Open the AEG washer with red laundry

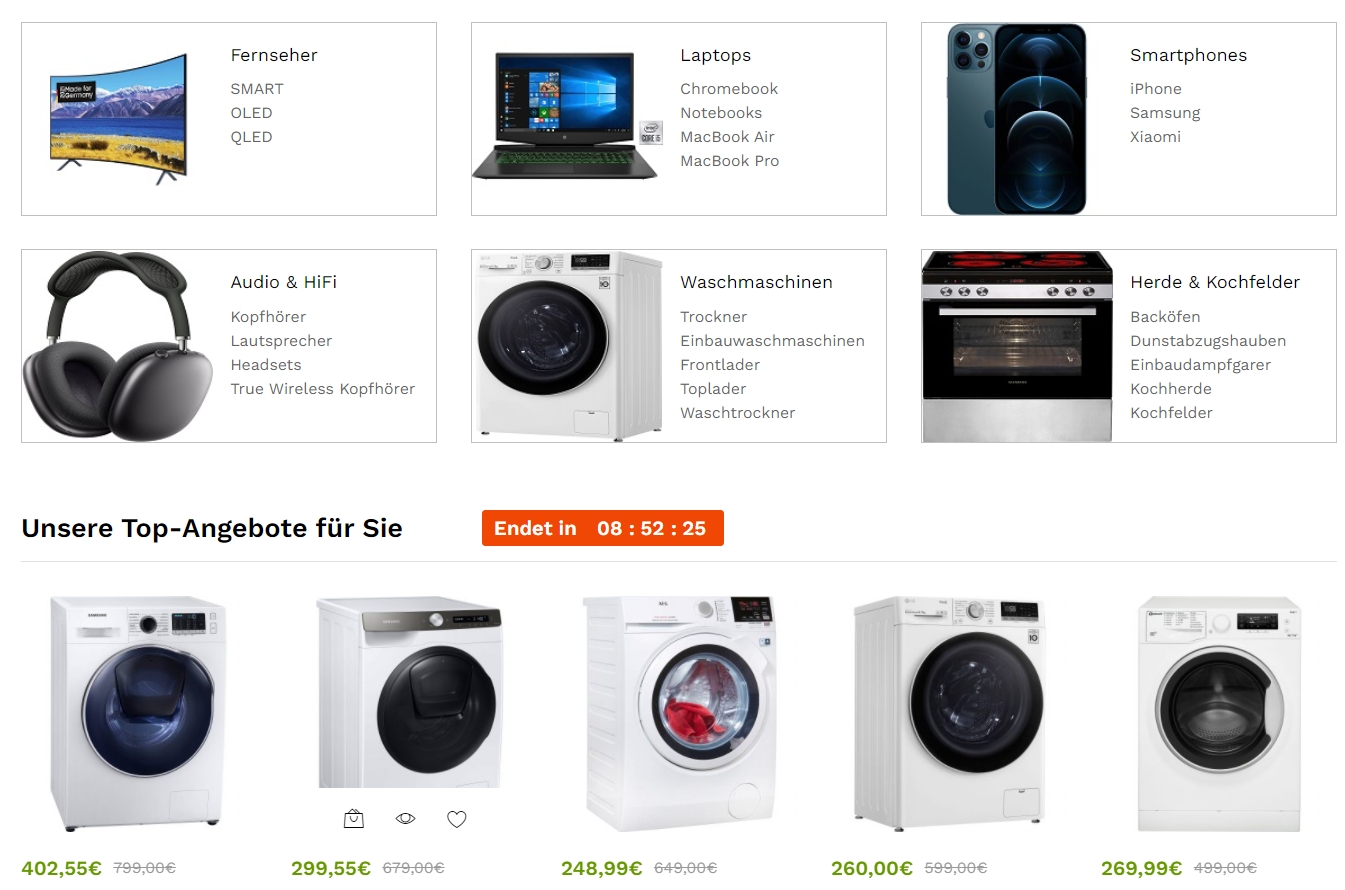[678, 713]
